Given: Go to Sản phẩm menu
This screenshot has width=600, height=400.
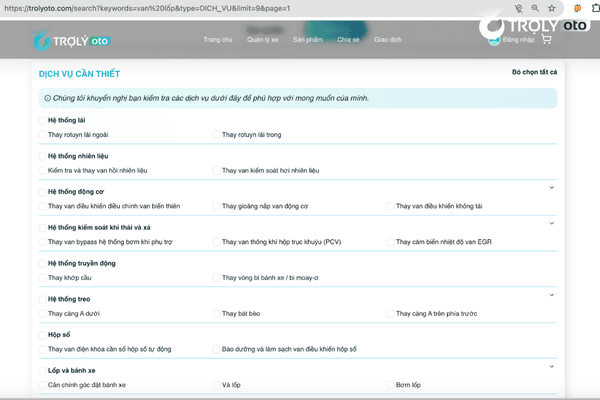Looking at the screenshot, I should pyautogui.click(x=308, y=39).
